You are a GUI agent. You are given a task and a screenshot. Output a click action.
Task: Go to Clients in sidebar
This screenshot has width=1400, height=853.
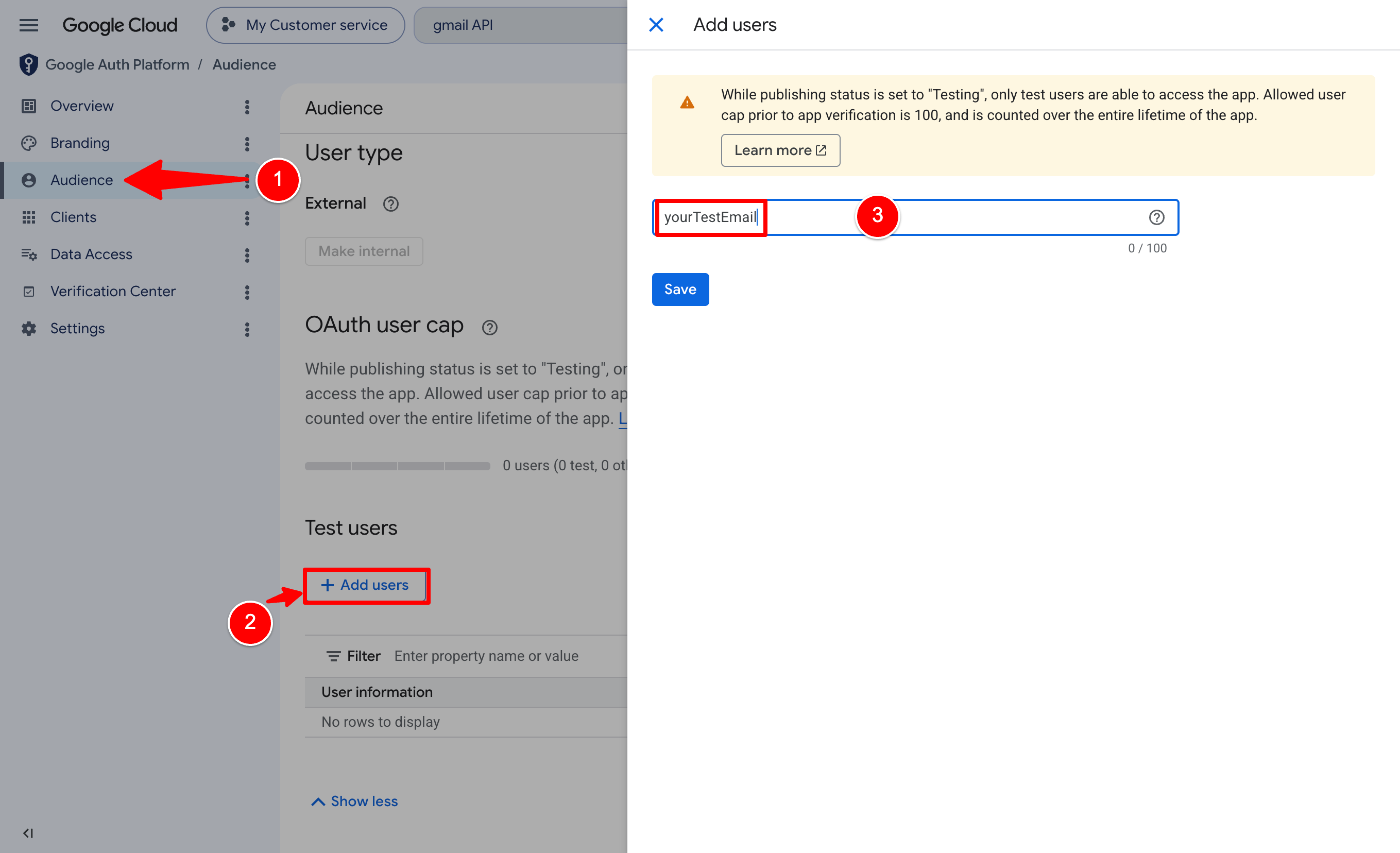pos(73,217)
